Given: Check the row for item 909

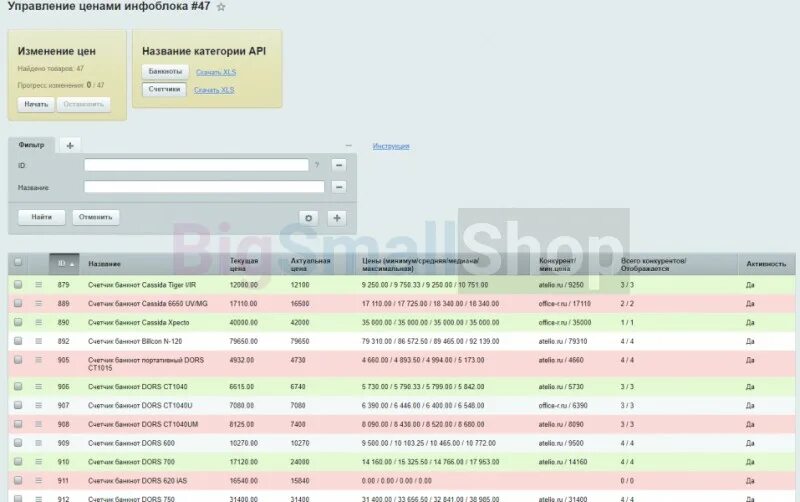Looking at the screenshot, I should [18, 443].
